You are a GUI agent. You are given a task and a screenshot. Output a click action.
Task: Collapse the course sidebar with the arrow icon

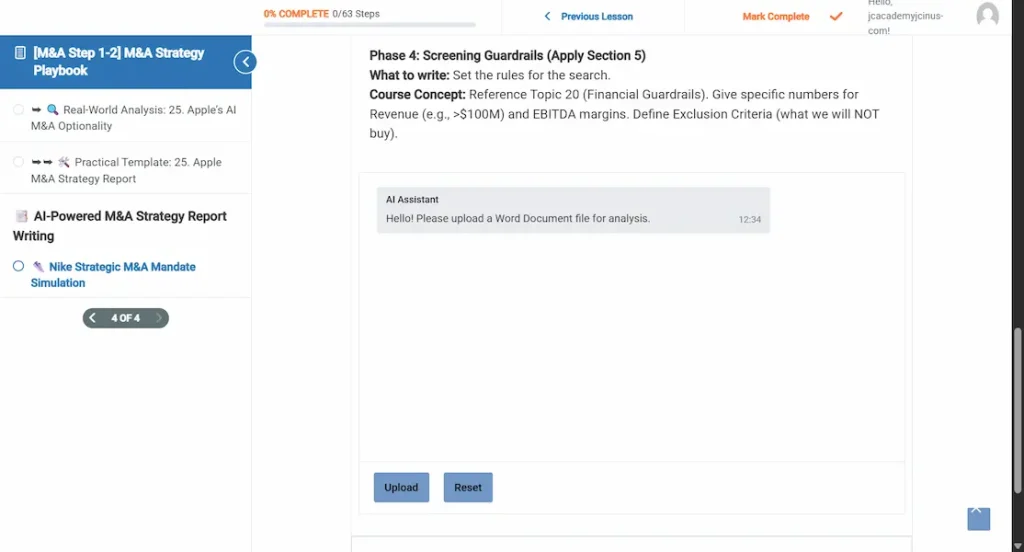244,62
